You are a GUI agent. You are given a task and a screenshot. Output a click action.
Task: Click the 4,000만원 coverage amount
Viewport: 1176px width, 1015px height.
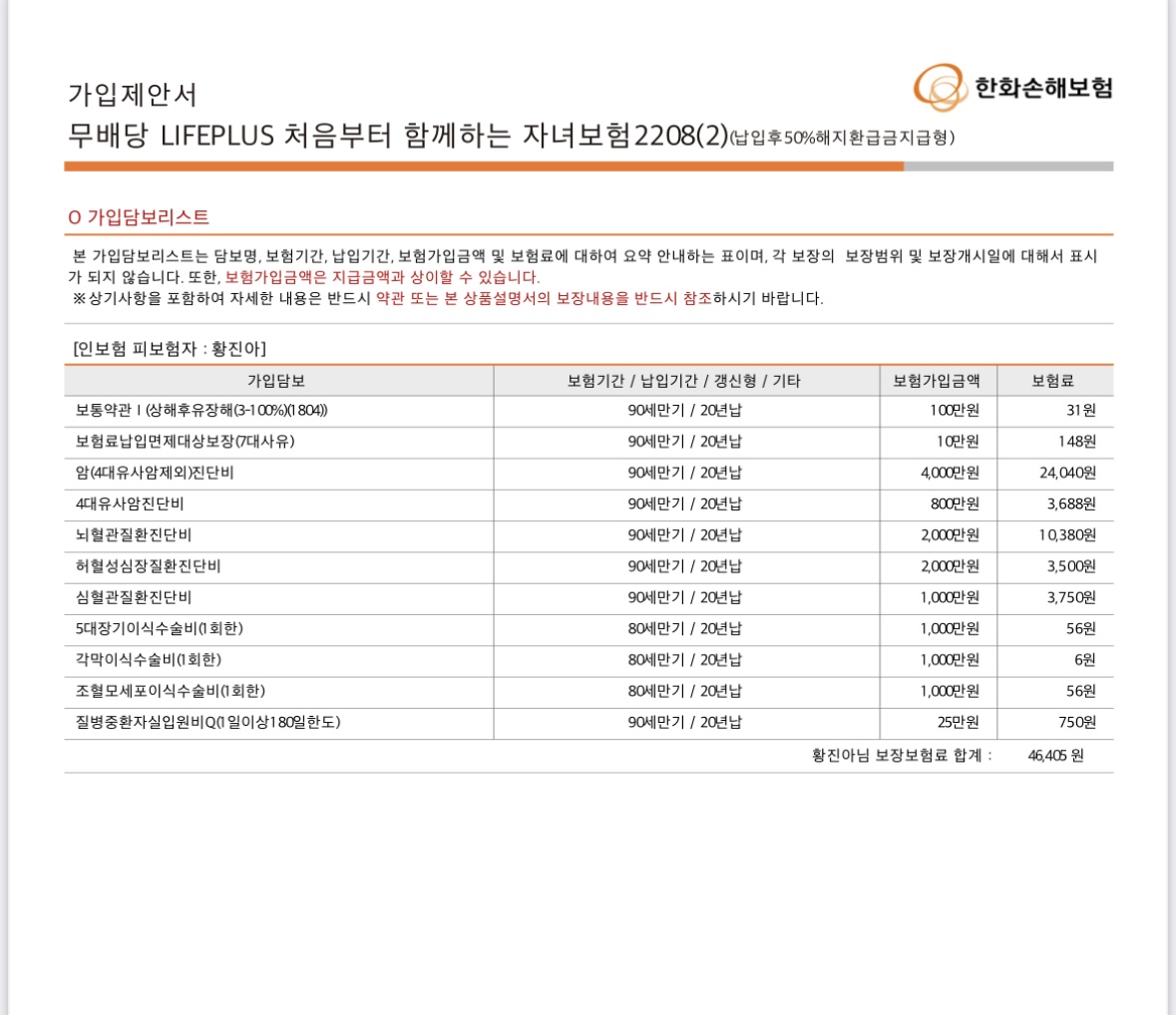[x=950, y=473]
